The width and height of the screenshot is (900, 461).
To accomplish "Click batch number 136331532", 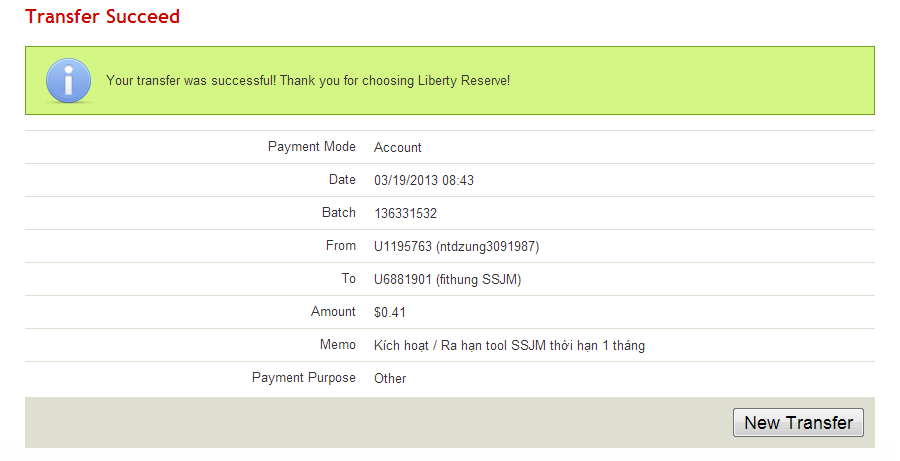I will 405,214.
